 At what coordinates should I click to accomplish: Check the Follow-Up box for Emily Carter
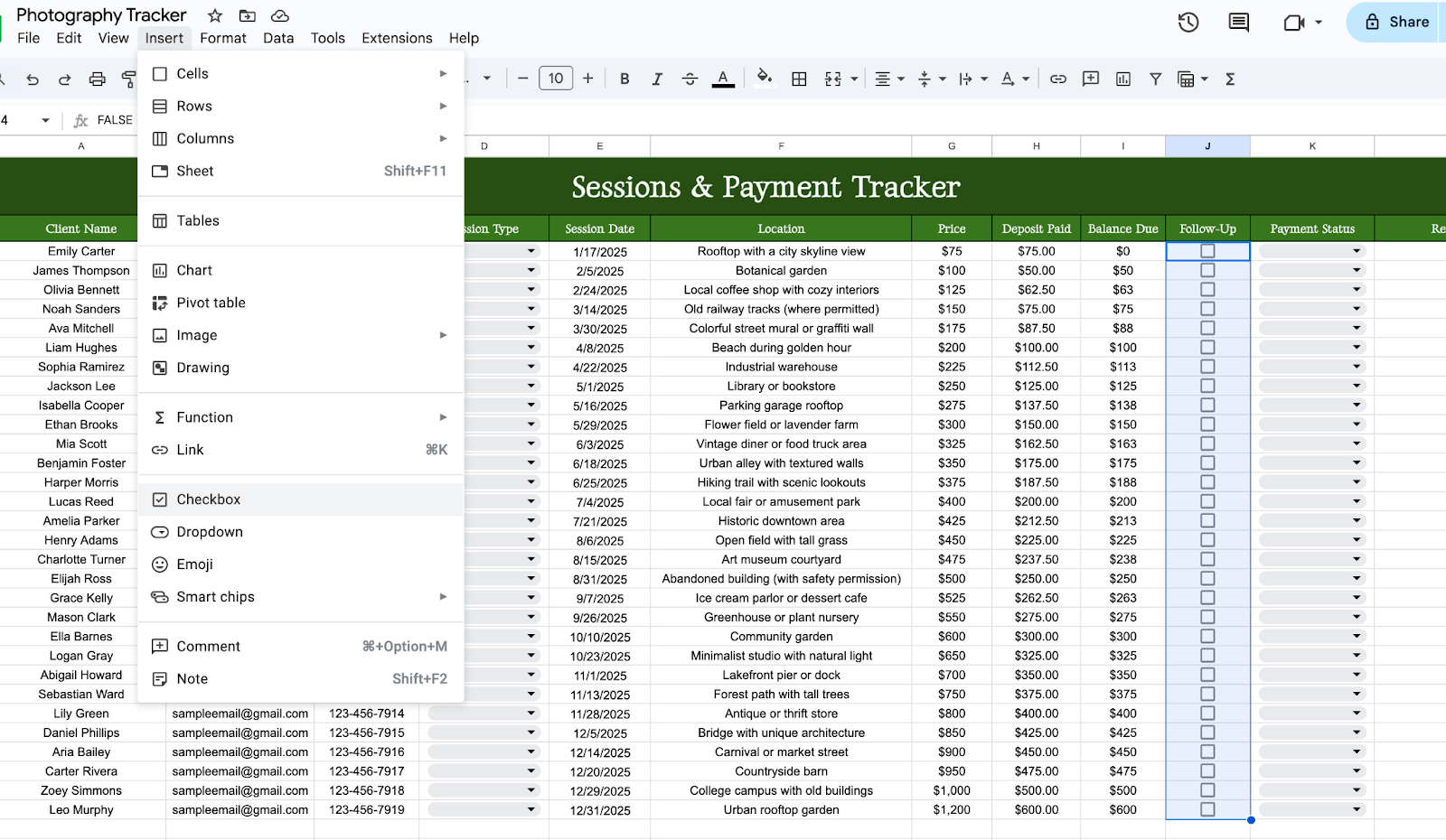pyautogui.click(x=1207, y=251)
